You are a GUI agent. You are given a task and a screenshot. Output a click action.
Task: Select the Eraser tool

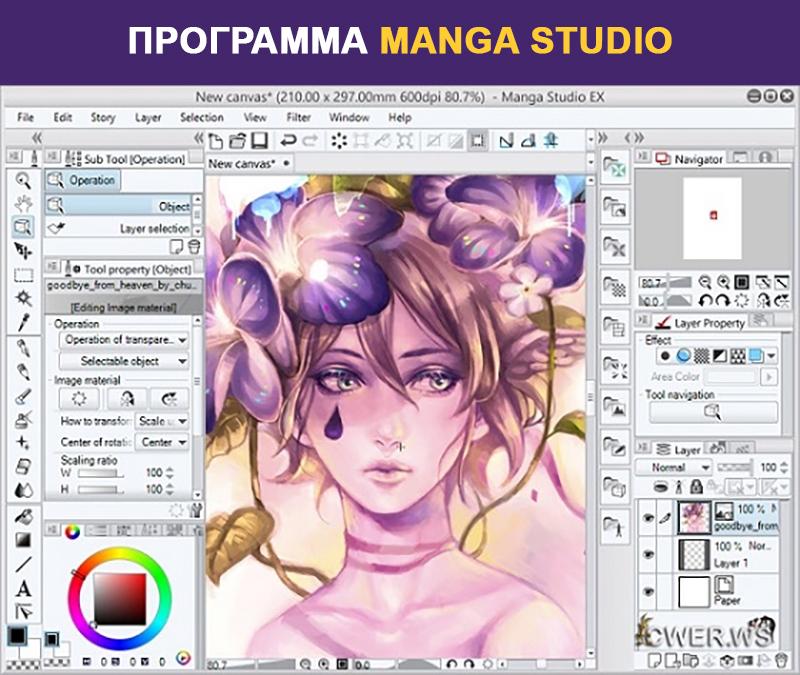[x=23, y=466]
